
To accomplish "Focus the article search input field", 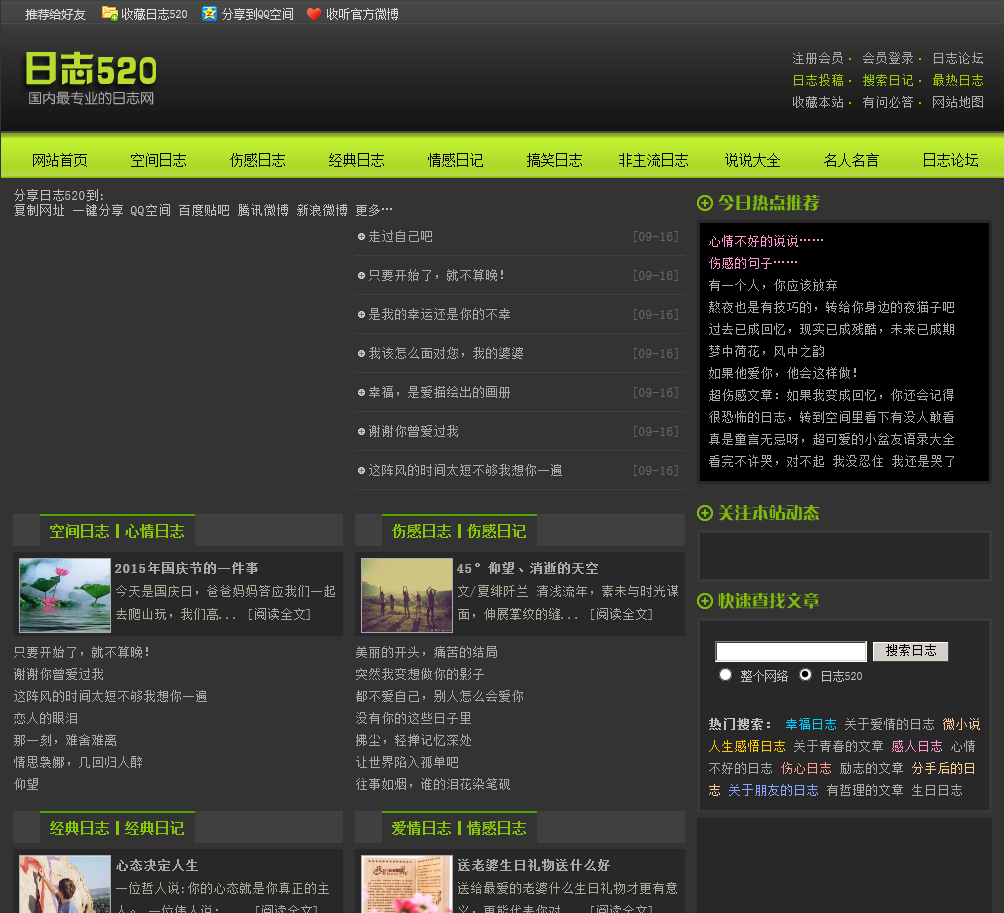I will pyautogui.click(x=791, y=652).
